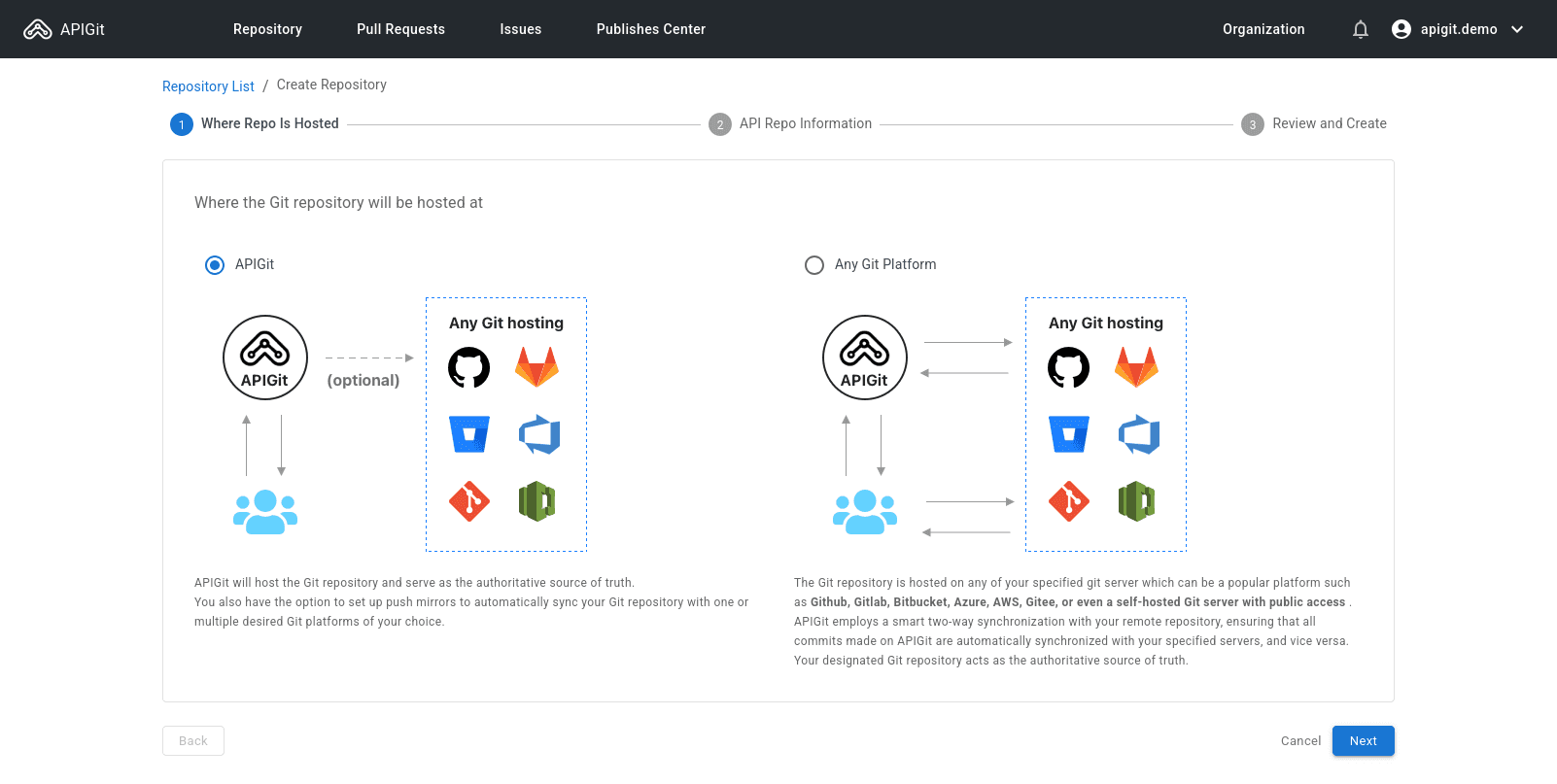Viewport: 1557px width, 784px height.
Task: Click 'Where the Git repository will be hosted at' heading
Action: tap(338, 202)
